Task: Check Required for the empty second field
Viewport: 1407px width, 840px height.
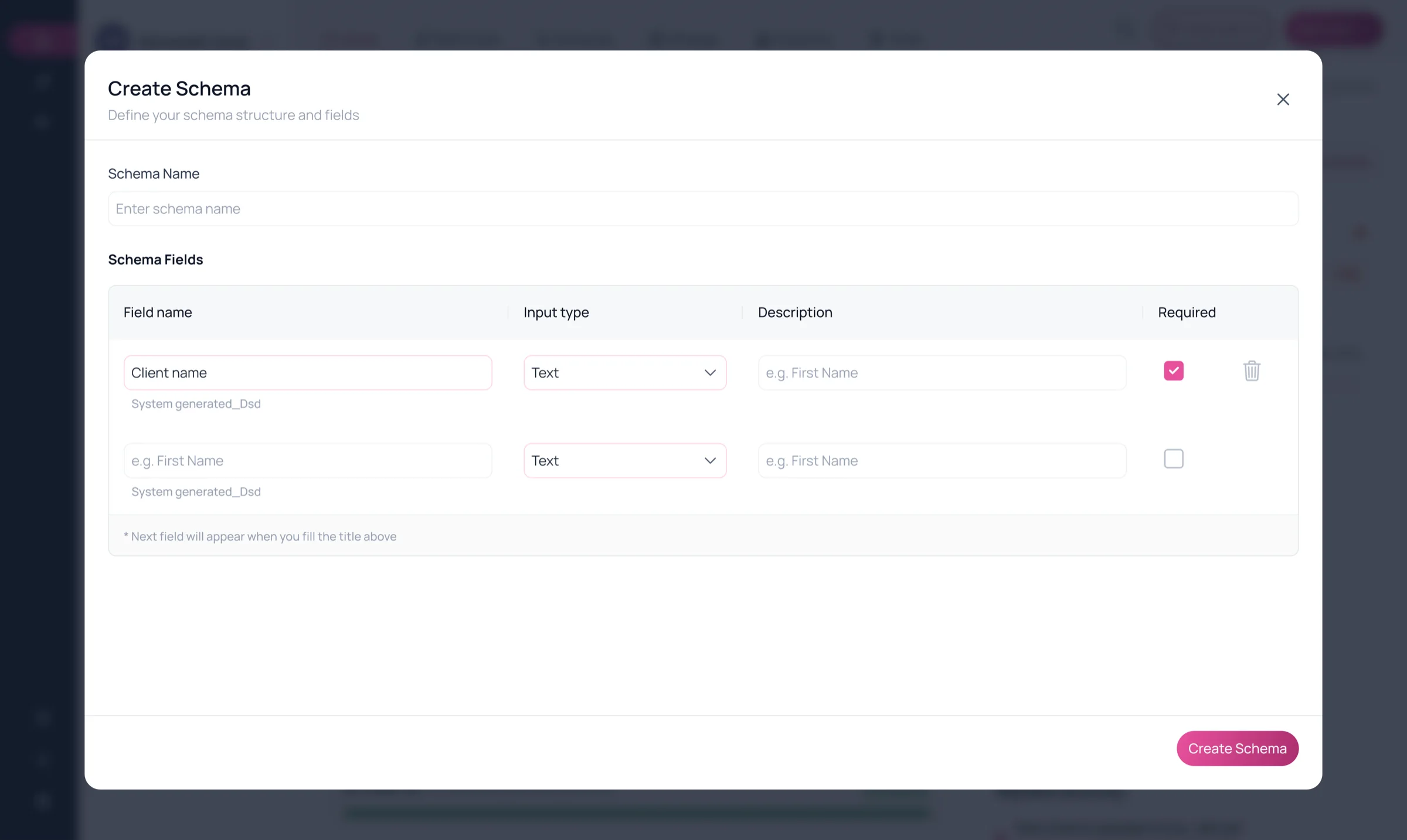Action: [x=1174, y=459]
